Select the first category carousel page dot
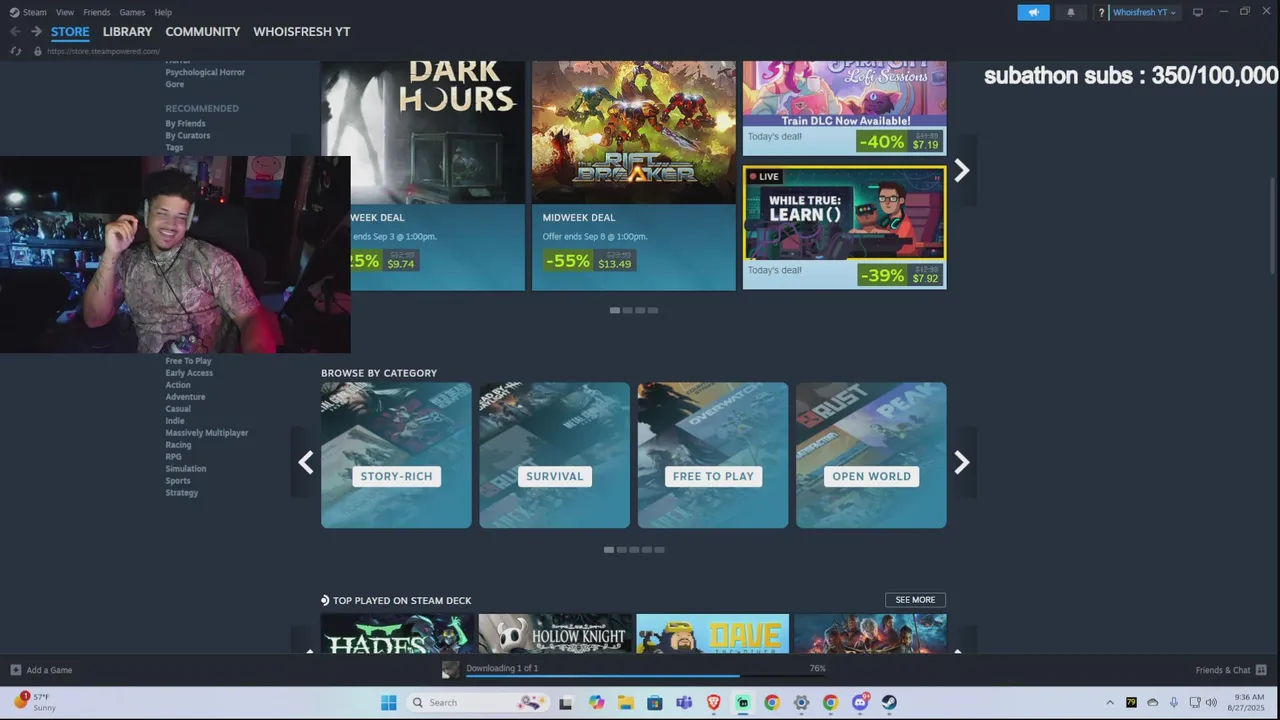This screenshot has height=720, width=1280. click(x=608, y=549)
